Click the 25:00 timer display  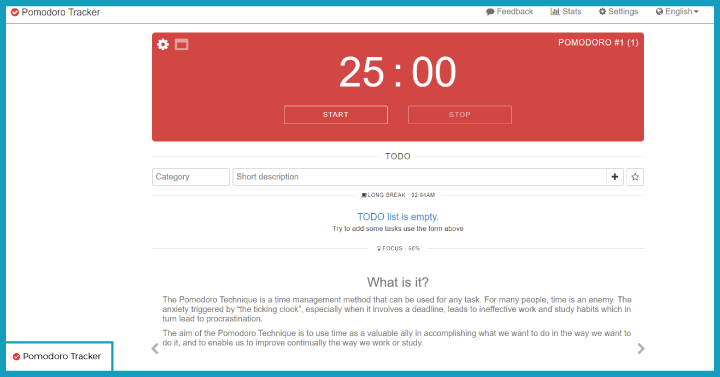[x=398, y=72]
